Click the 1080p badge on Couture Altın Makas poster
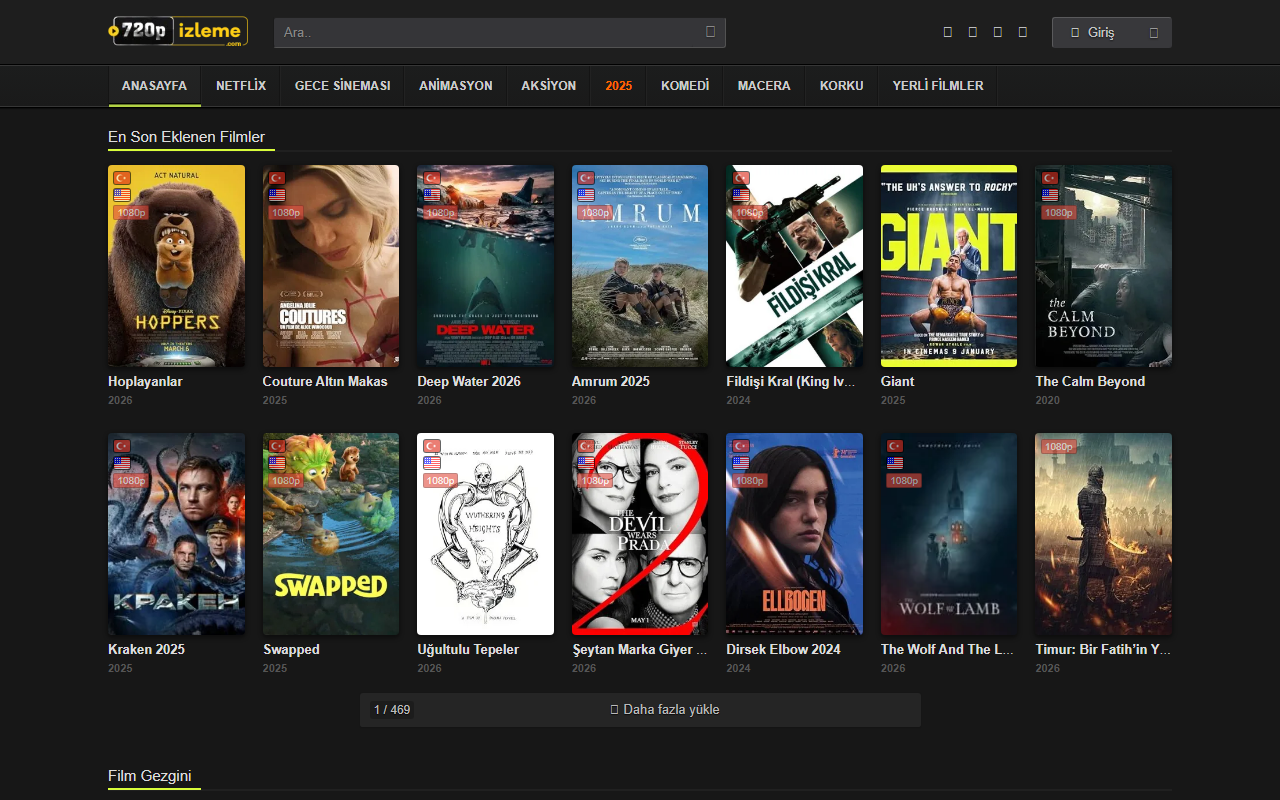Viewport: 1280px width, 800px height. click(286, 213)
